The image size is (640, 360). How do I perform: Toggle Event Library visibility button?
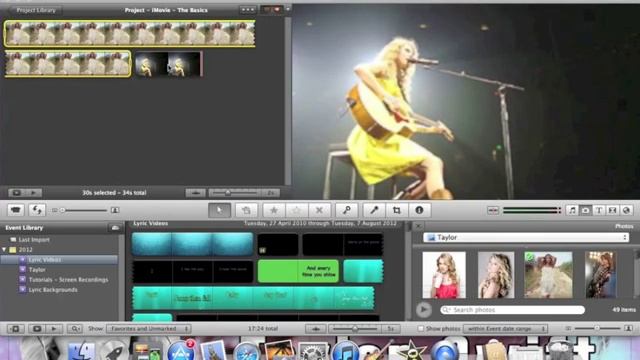[16, 329]
